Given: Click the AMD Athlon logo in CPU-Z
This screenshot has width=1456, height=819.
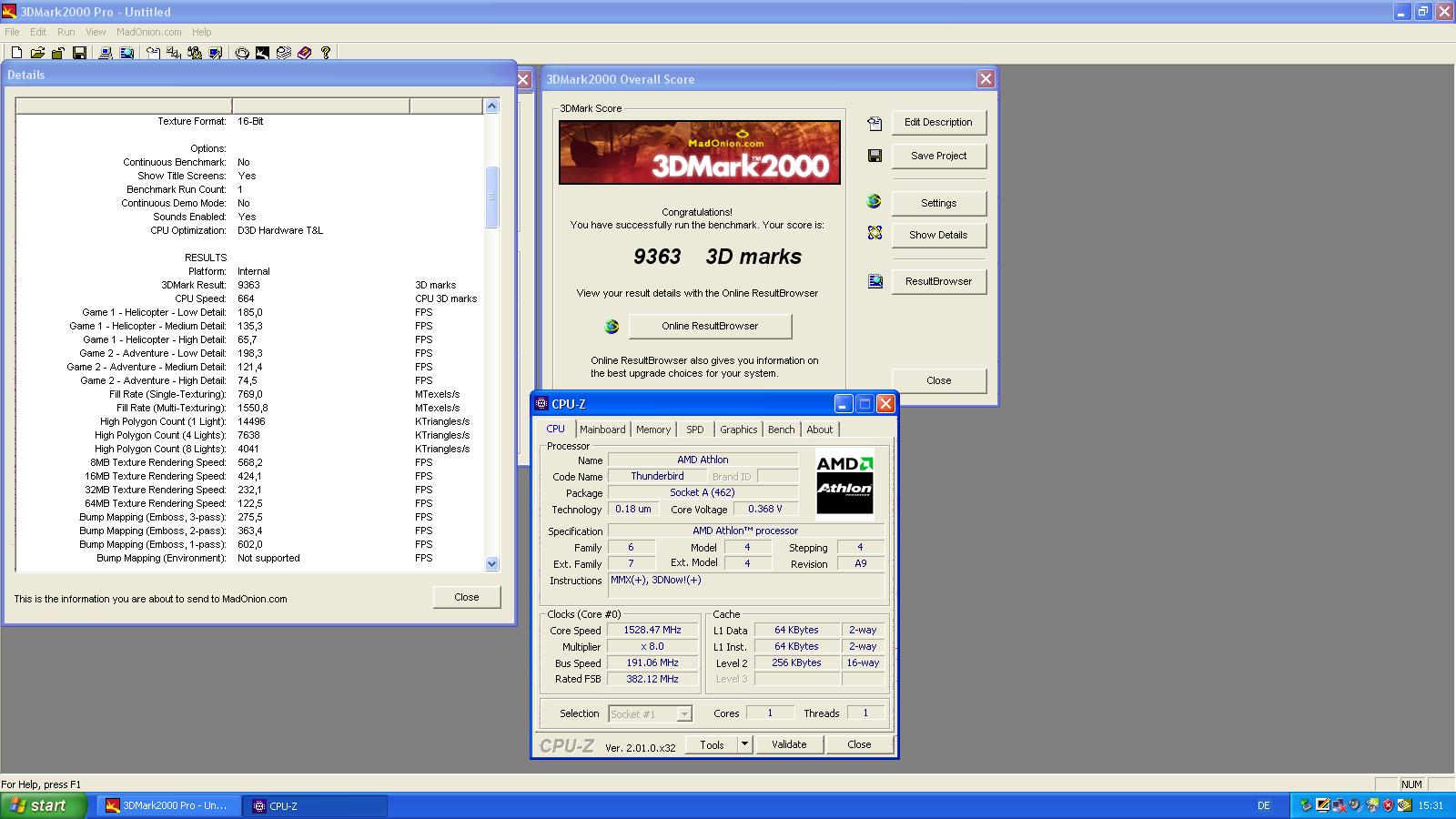Looking at the screenshot, I should pos(844,484).
